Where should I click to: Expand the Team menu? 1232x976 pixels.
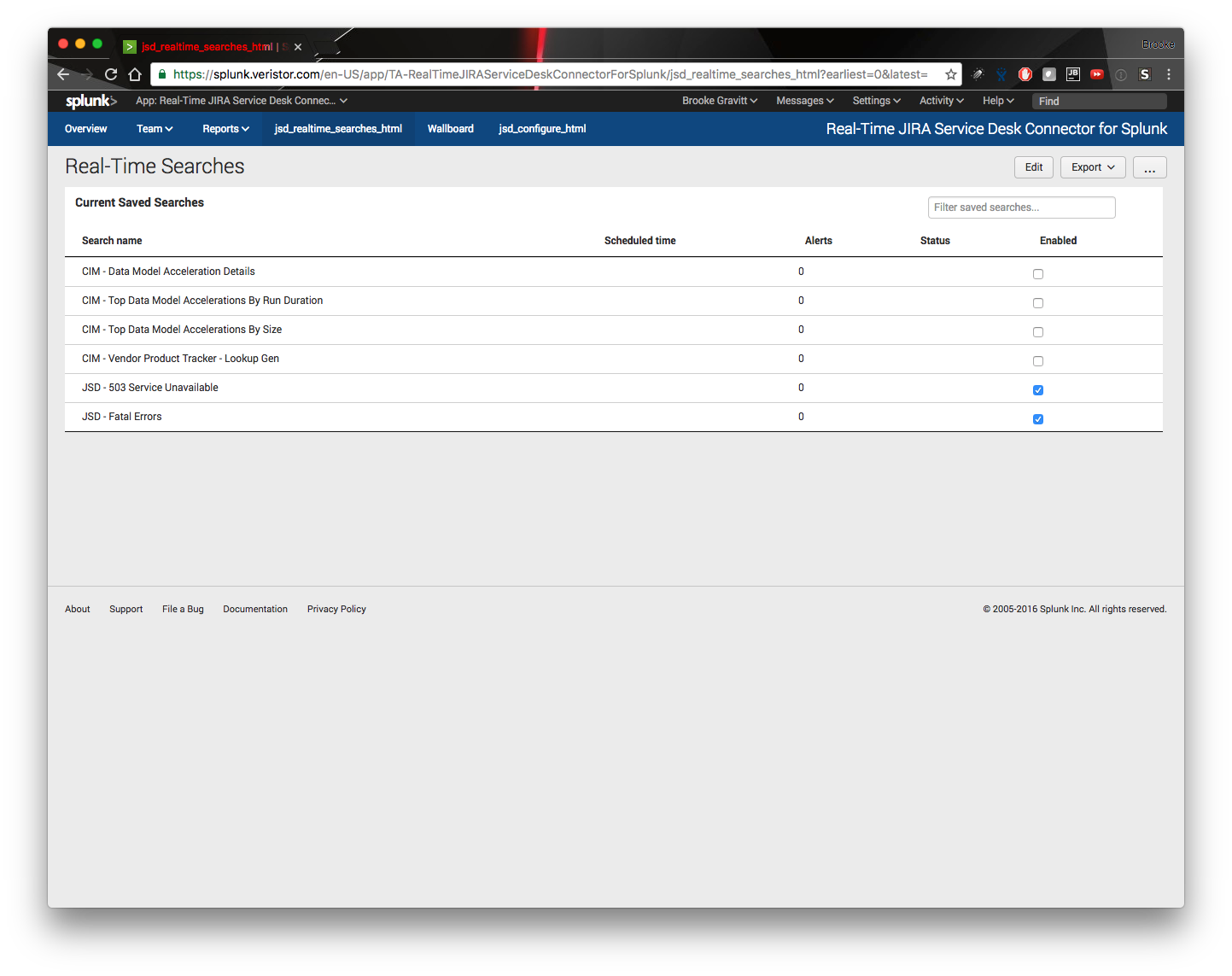155,129
